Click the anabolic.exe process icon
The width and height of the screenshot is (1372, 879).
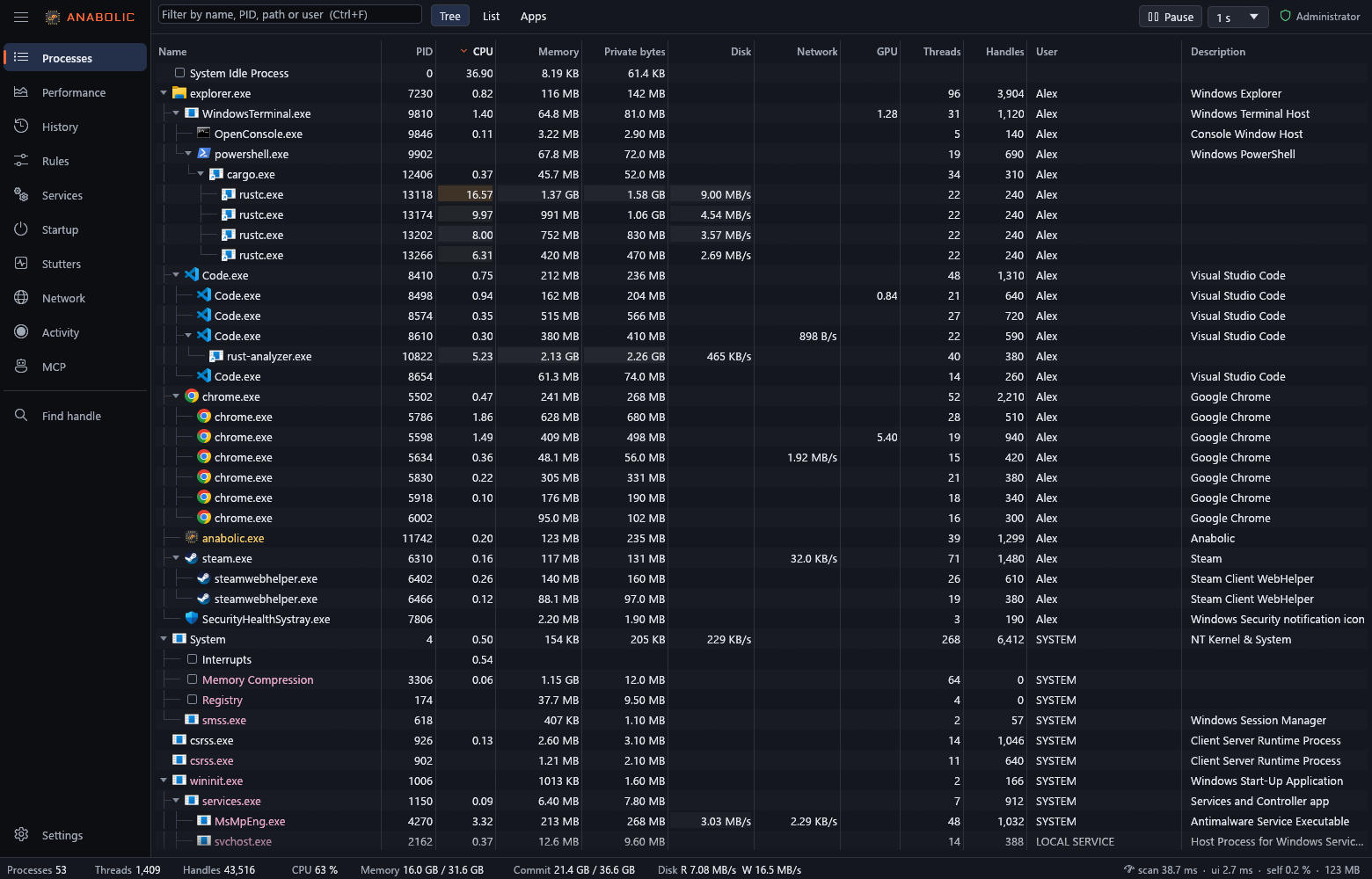pos(192,538)
